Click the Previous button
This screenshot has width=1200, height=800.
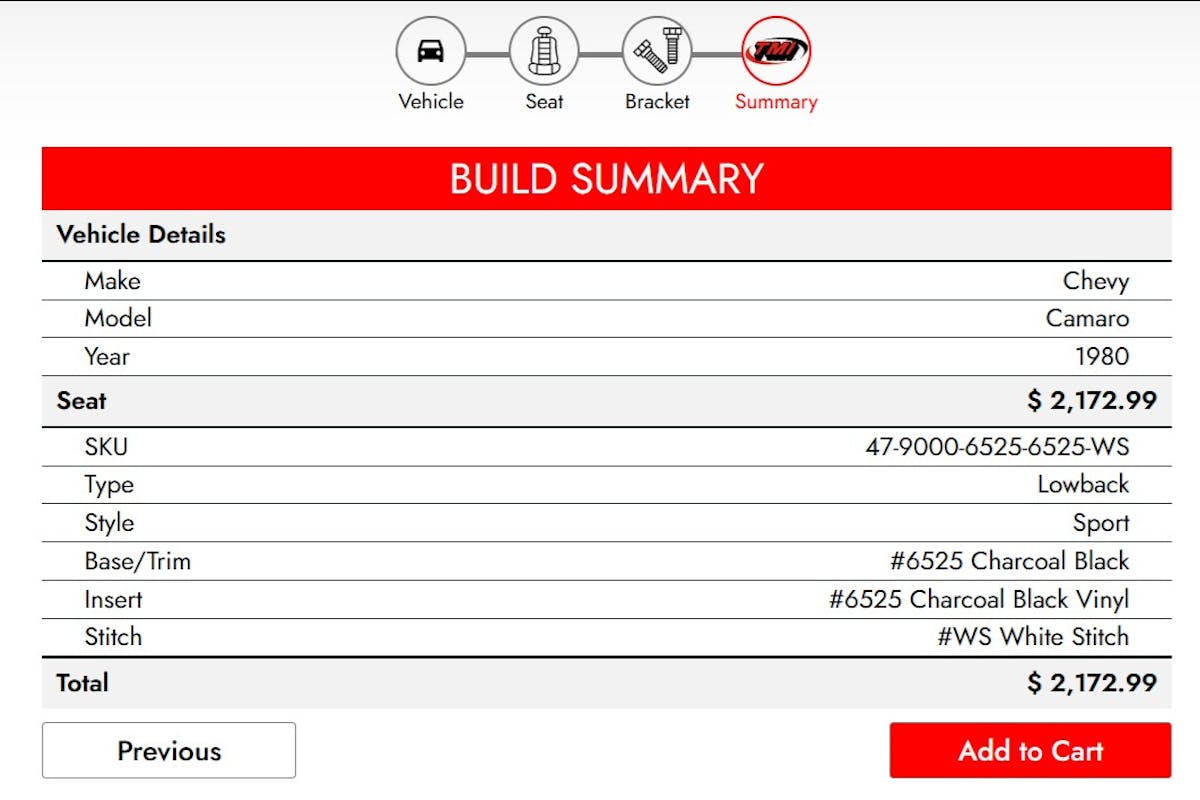[x=168, y=750]
